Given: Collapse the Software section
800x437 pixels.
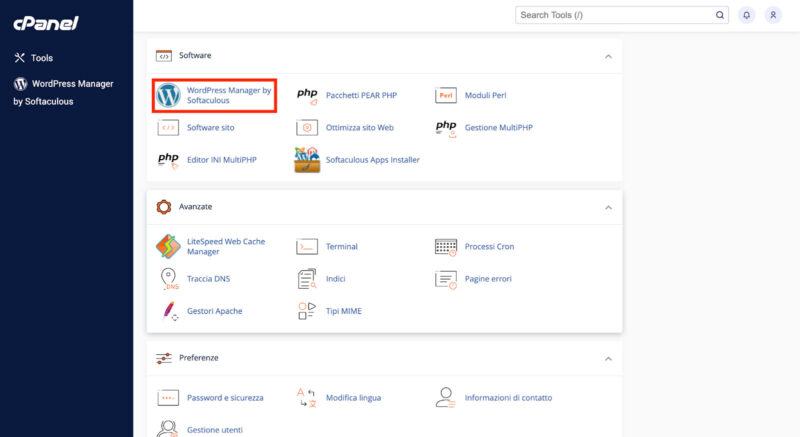Looking at the screenshot, I should (608, 56).
